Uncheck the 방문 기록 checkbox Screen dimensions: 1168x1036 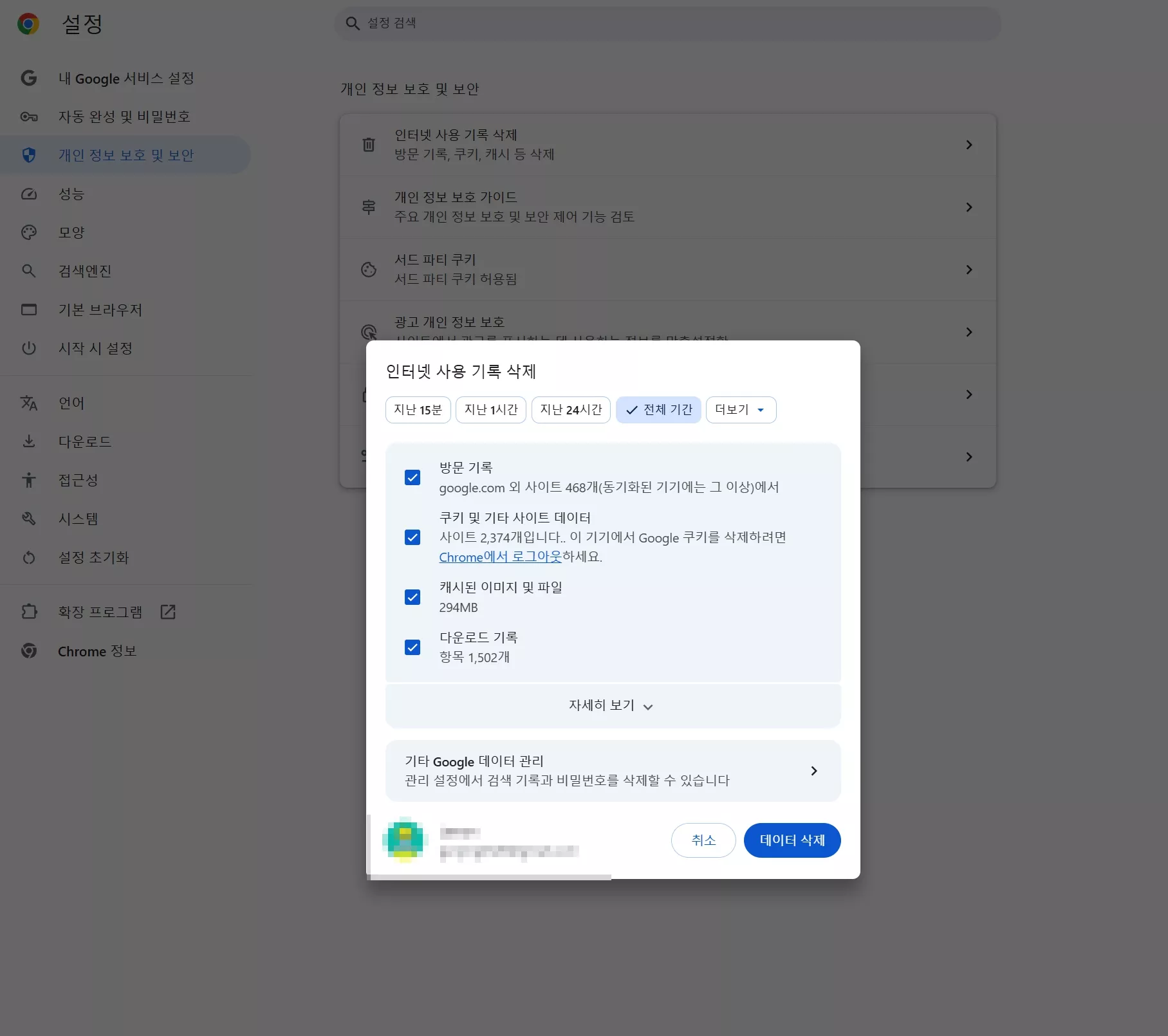pyautogui.click(x=413, y=477)
